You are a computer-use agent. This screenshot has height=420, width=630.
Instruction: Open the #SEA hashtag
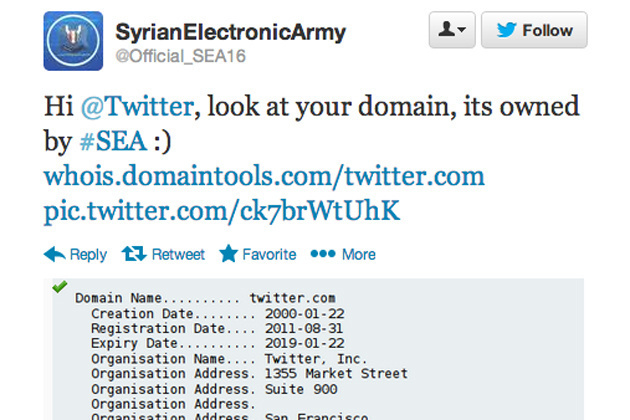pos(113,141)
